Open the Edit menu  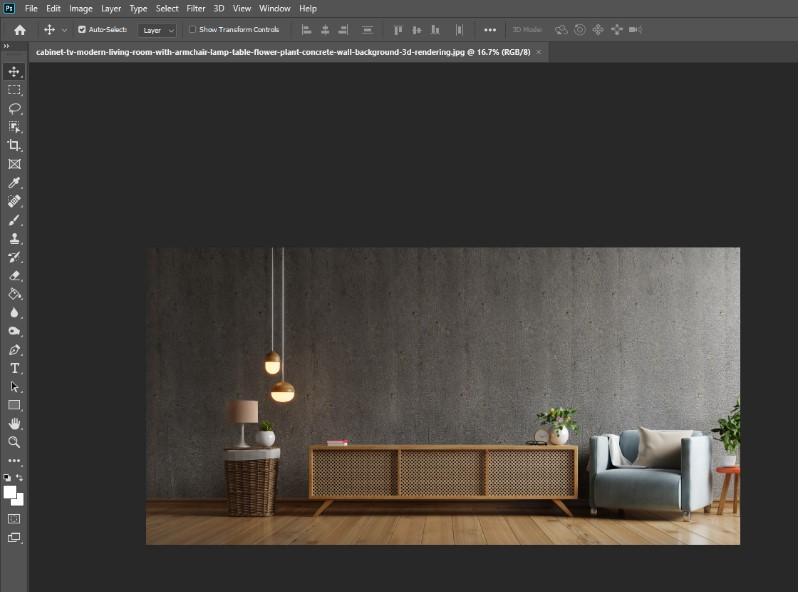pyautogui.click(x=53, y=9)
